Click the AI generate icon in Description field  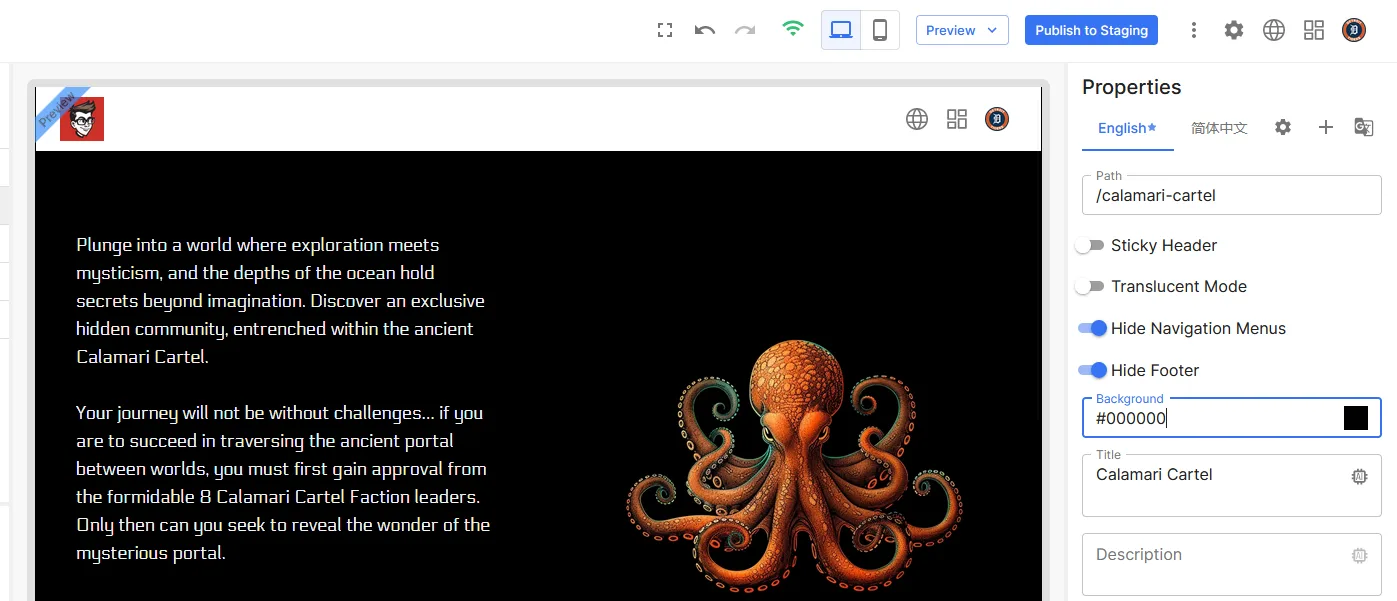(x=1359, y=556)
